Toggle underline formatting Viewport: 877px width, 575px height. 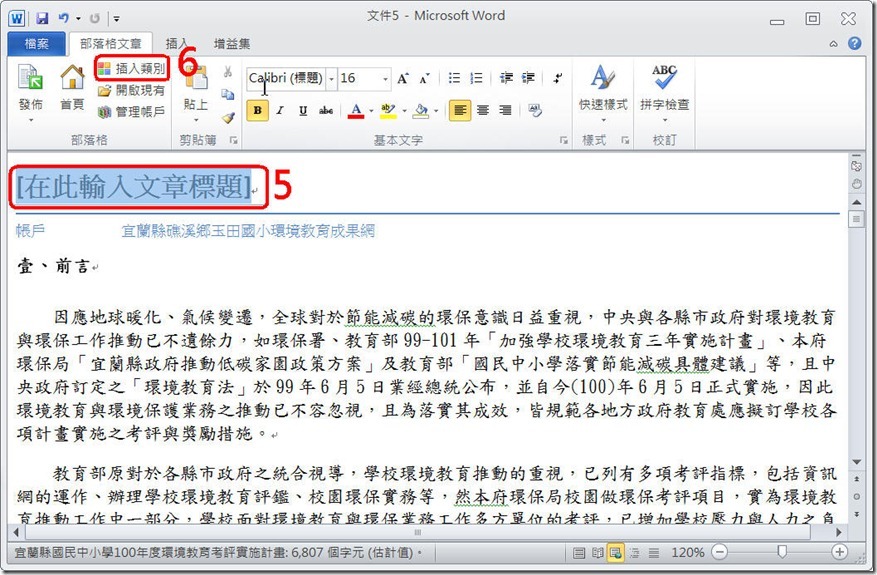pos(302,110)
